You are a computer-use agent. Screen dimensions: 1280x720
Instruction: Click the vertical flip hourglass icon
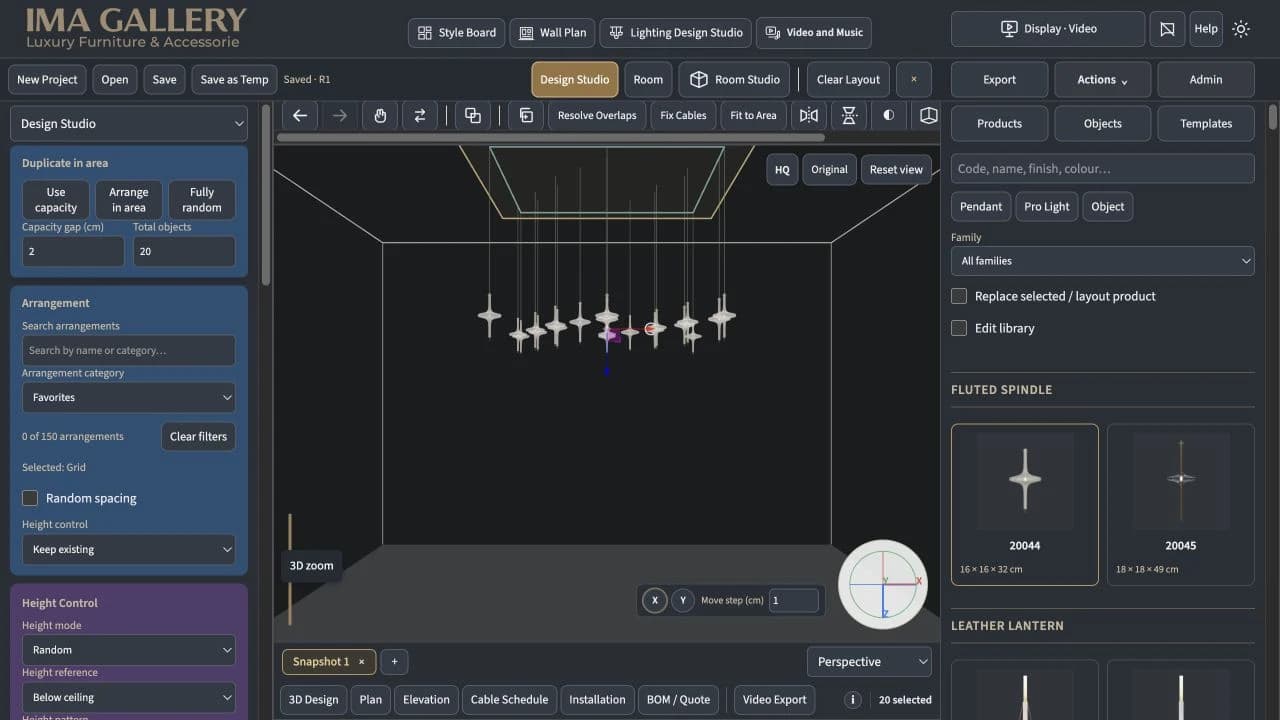[x=849, y=115]
